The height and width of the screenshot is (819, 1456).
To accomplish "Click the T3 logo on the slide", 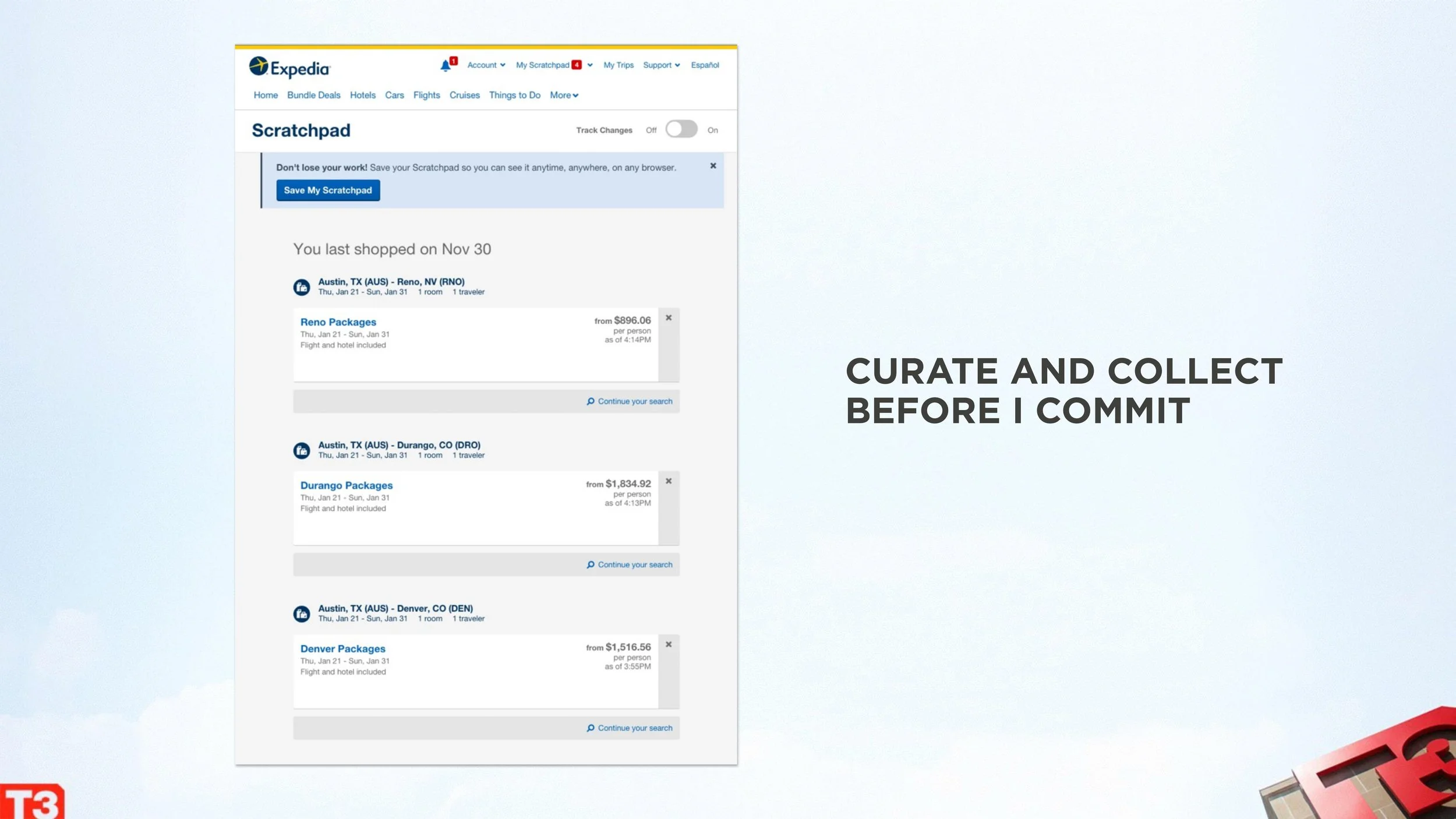I will coord(32,802).
